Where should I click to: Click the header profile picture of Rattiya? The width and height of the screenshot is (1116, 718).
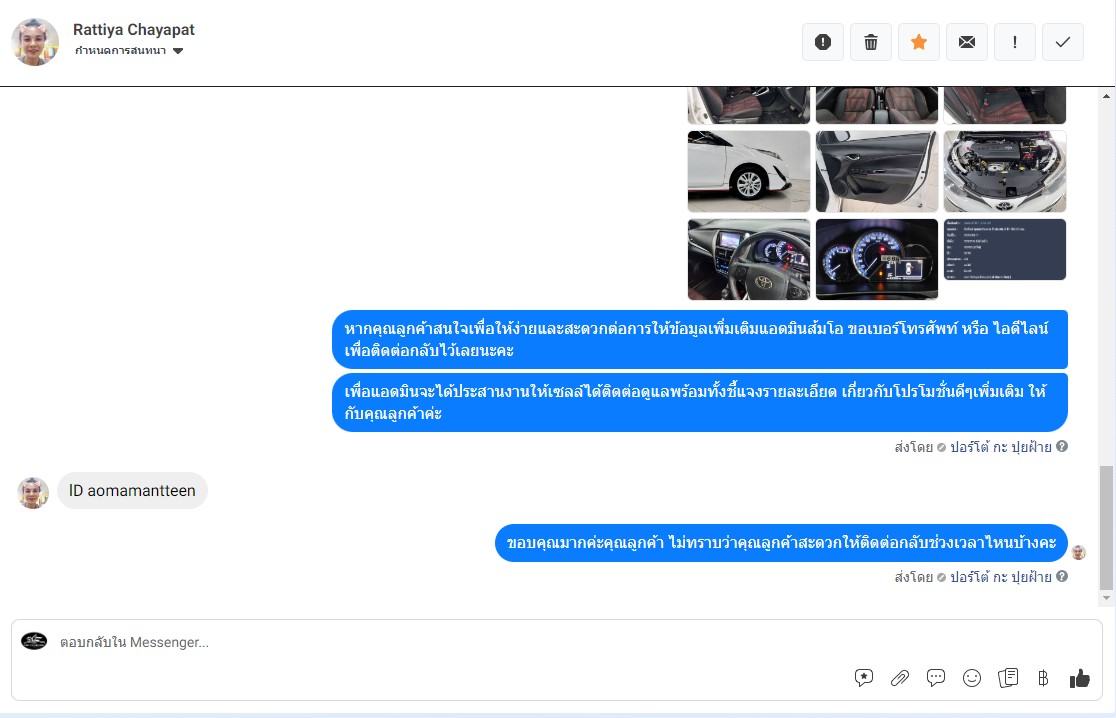pos(35,42)
